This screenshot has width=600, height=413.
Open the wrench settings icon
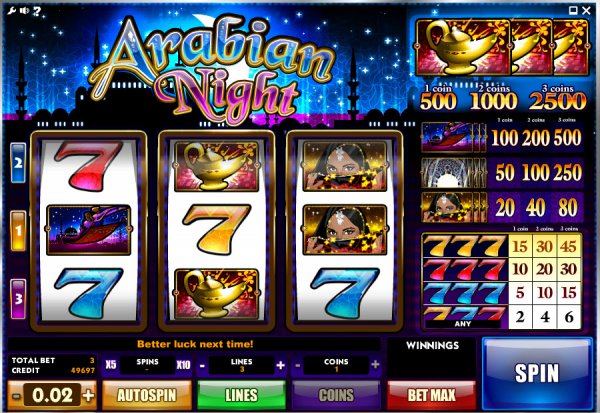coord(11,11)
